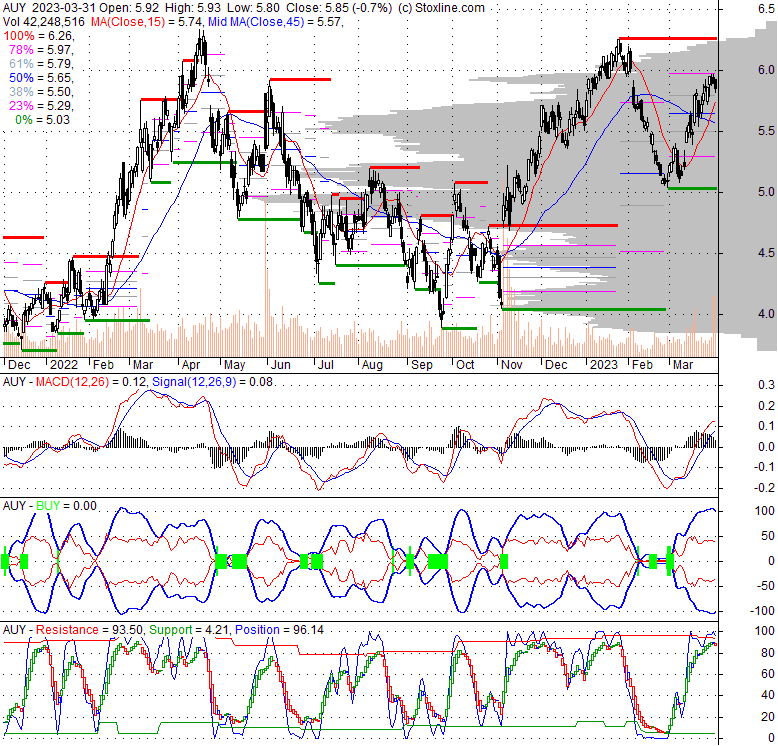Click the '23% = 5.29' Fibonacci level
This screenshot has height=746, width=778.
pos(41,106)
